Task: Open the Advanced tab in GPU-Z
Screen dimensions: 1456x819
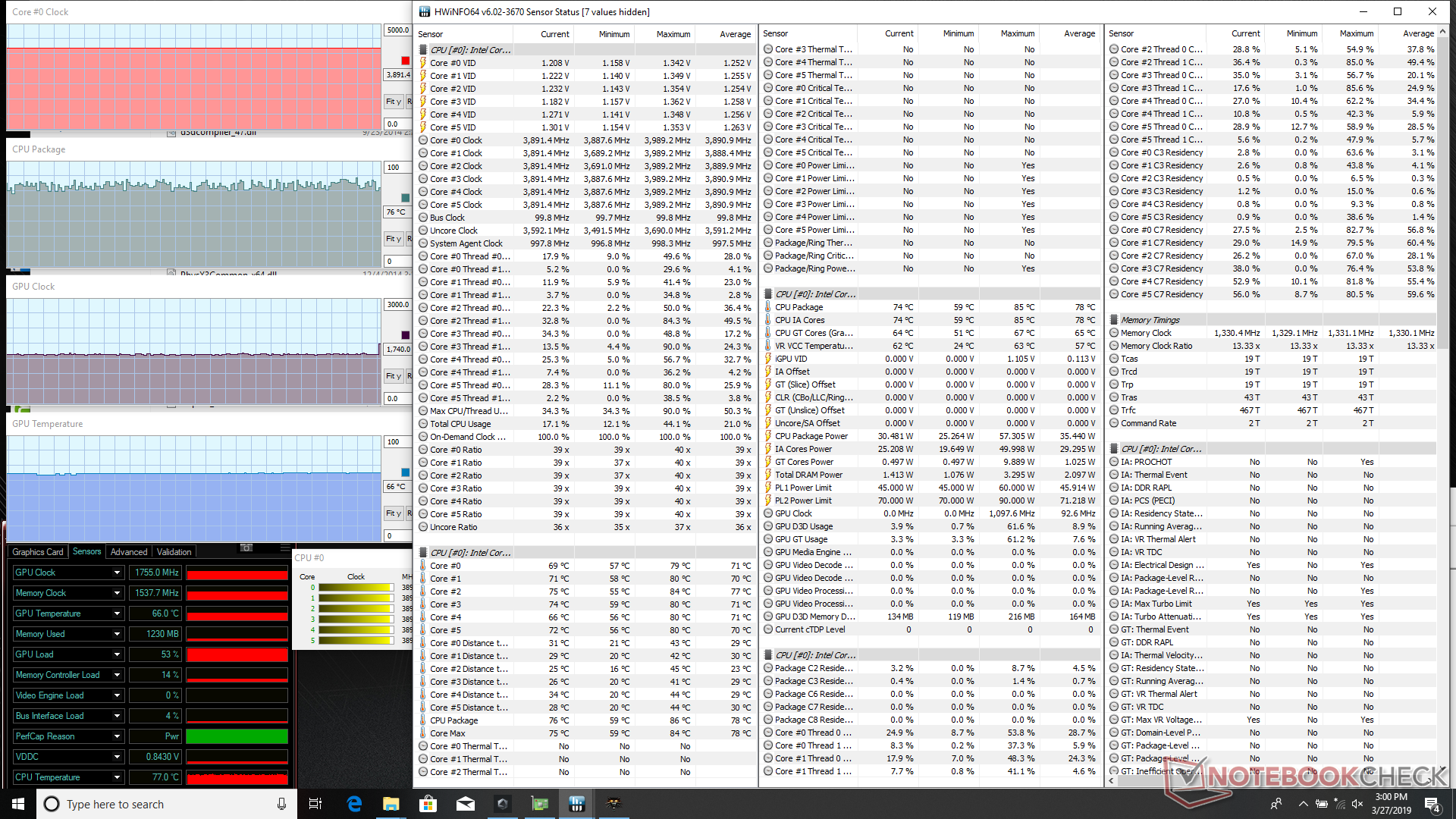Action: pos(129,552)
